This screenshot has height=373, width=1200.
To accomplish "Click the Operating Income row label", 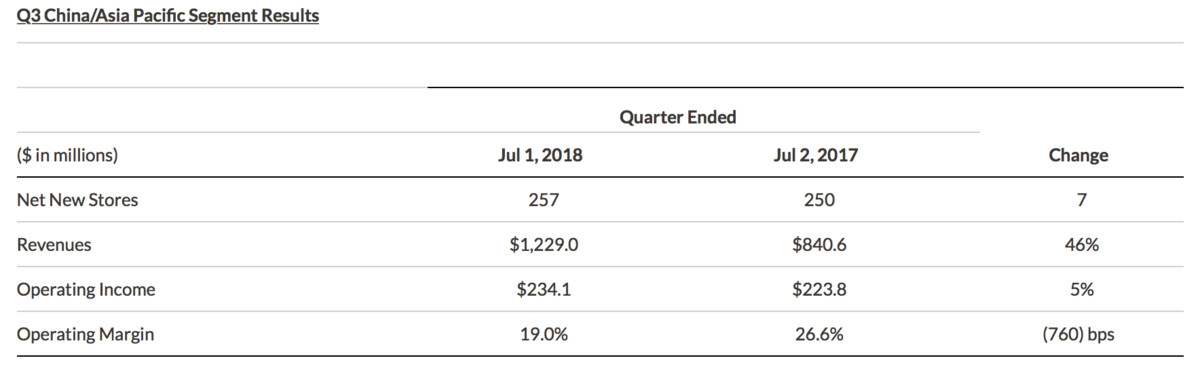I will click(x=86, y=290).
